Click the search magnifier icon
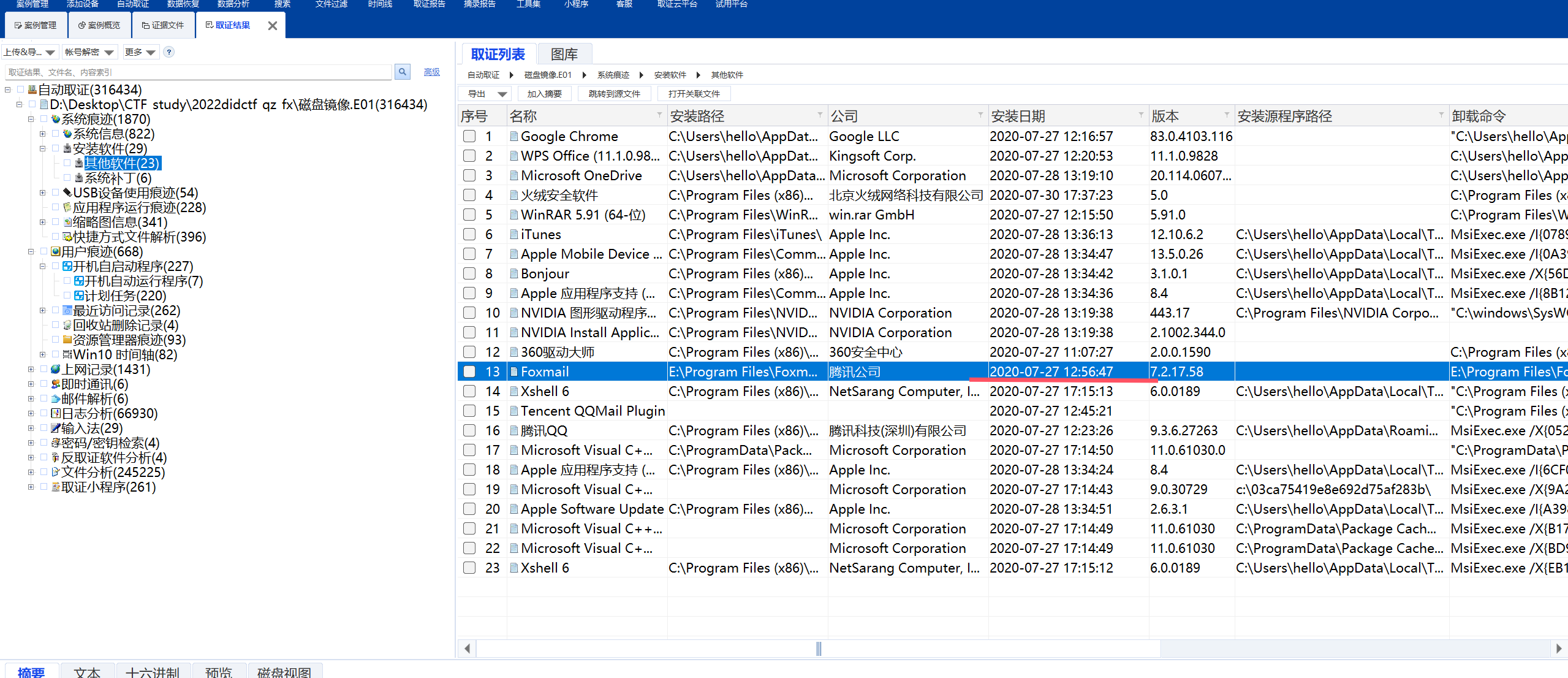This screenshot has height=678, width=1568. pos(403,72)
